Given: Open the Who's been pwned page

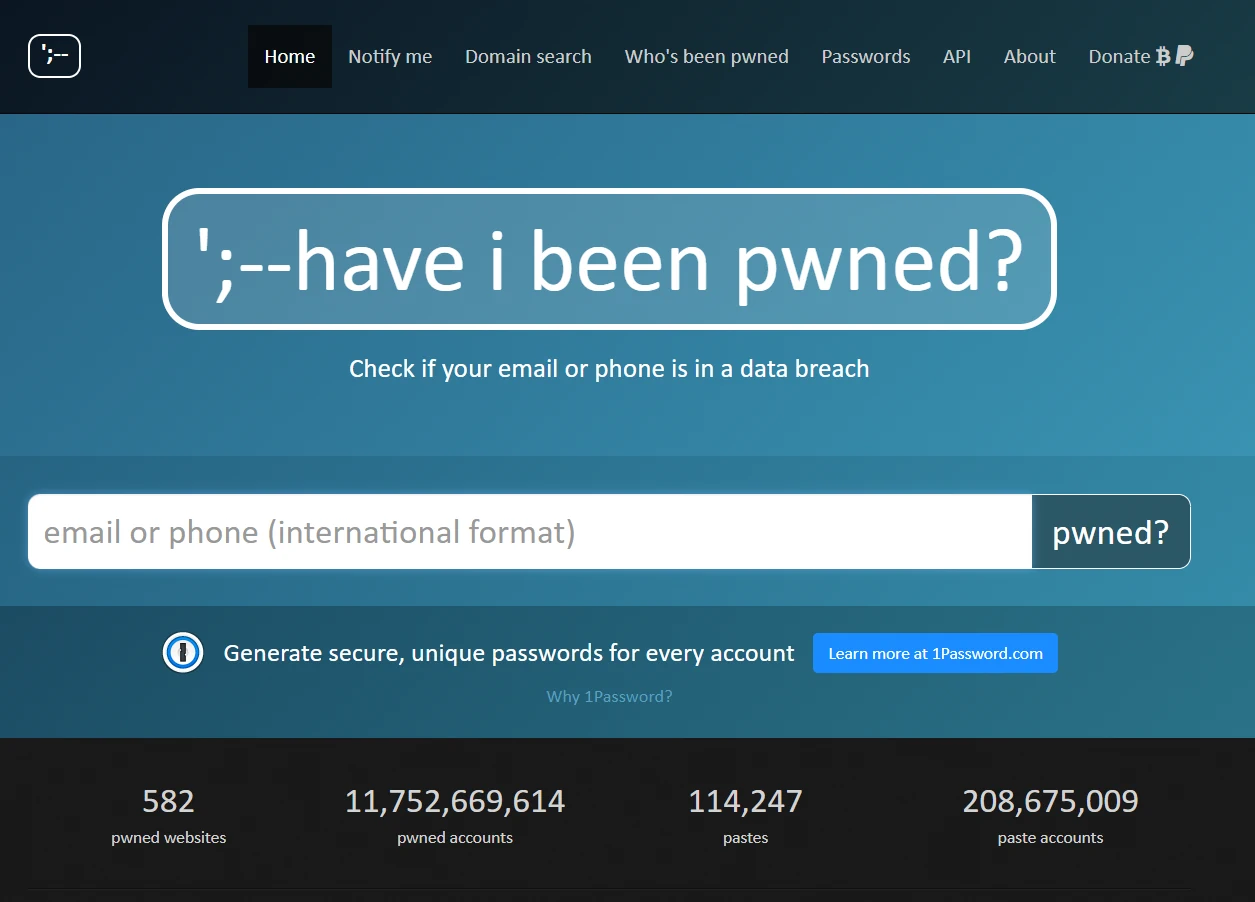Looking at the screenshot, I should [x=706, y=57].
